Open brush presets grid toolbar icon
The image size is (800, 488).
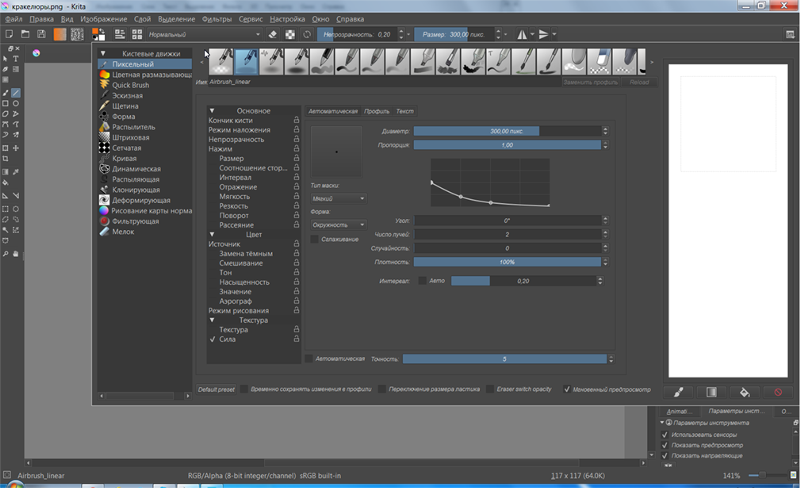click(x=137, y=34)
